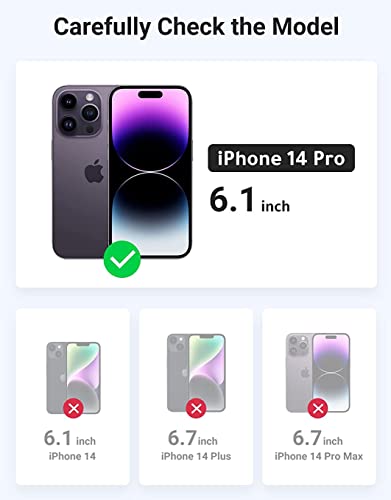391x500 pixels.
Task: Select the iPhone 14 Pro black label
Action: coord(281,158)
